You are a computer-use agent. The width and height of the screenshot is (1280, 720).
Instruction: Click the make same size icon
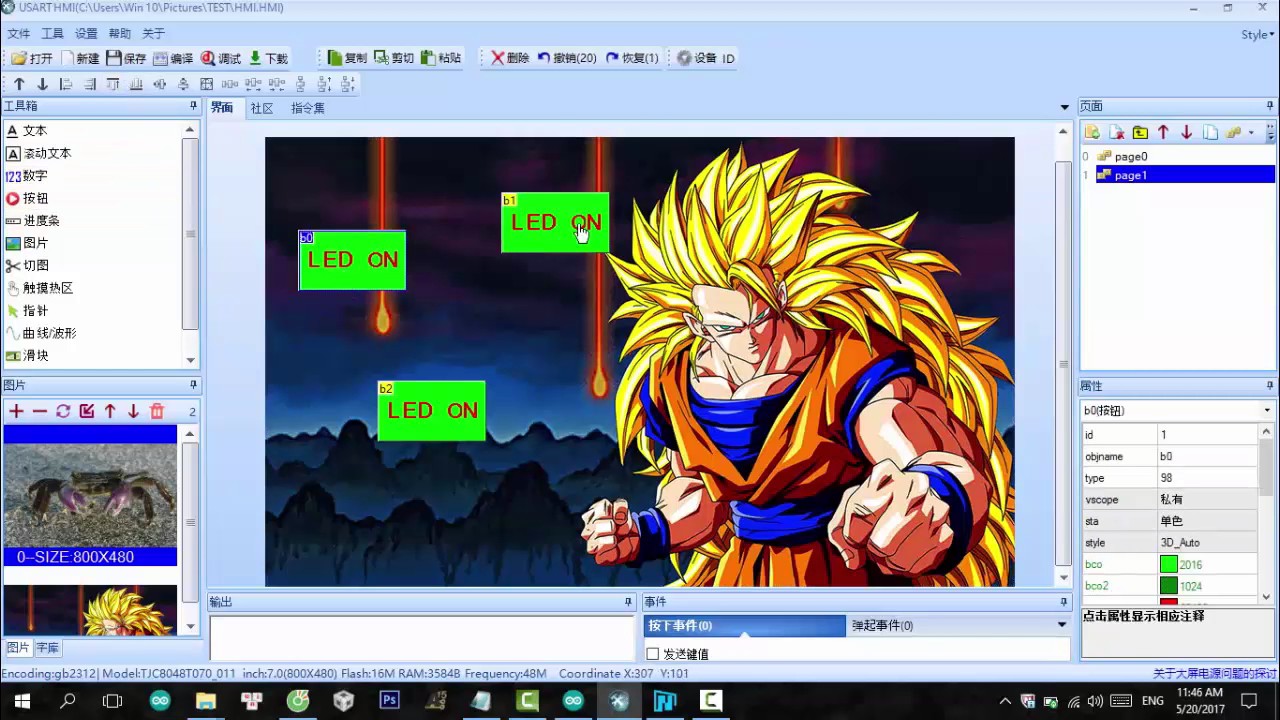(x=207, y=84)
